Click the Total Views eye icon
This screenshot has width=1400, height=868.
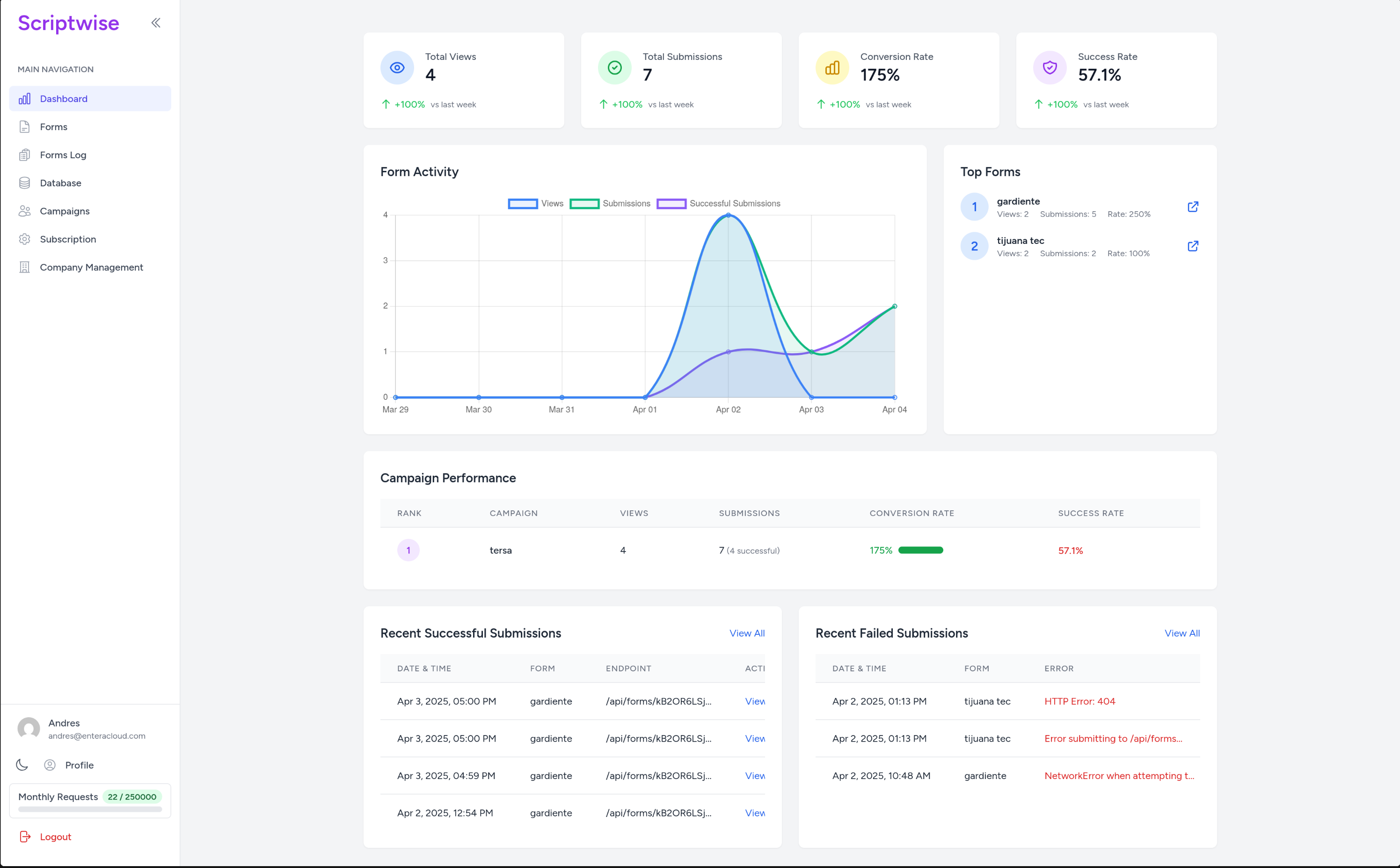click(397, 68)
